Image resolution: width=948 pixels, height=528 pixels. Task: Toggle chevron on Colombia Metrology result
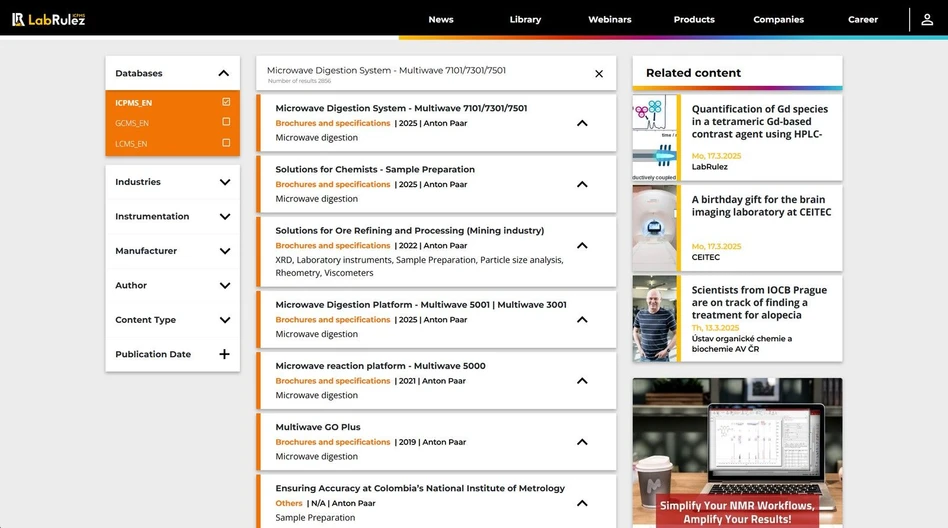[582, 503]
